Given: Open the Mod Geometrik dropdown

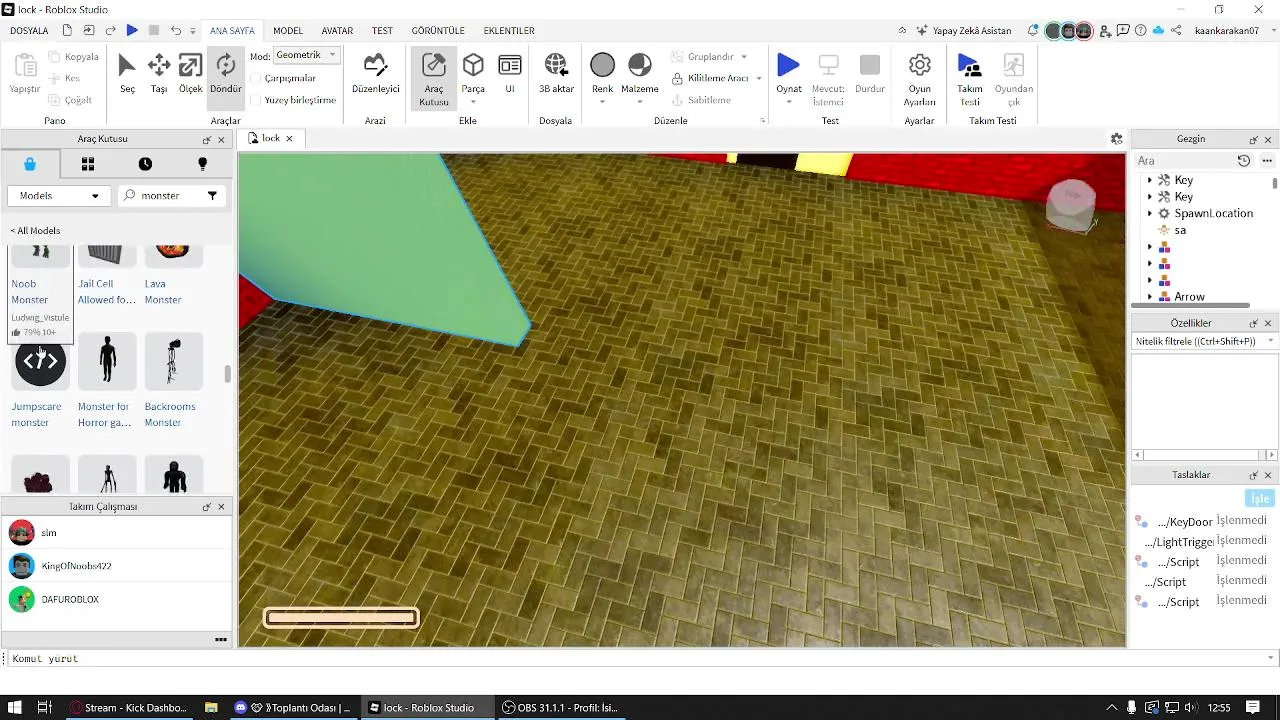Looking at the screenshot, I should click(307, 55).
